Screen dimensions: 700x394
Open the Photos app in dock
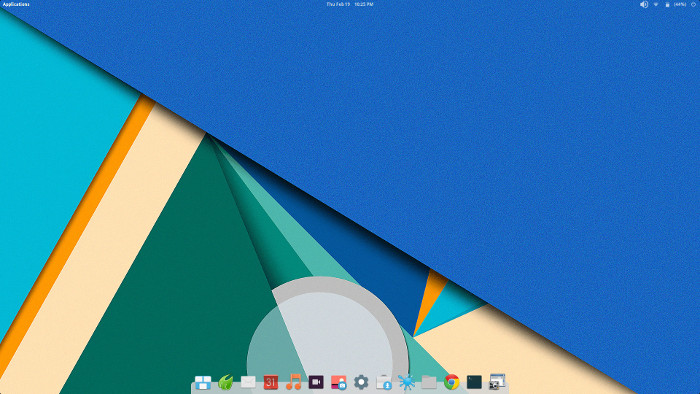tap(339, 382)
